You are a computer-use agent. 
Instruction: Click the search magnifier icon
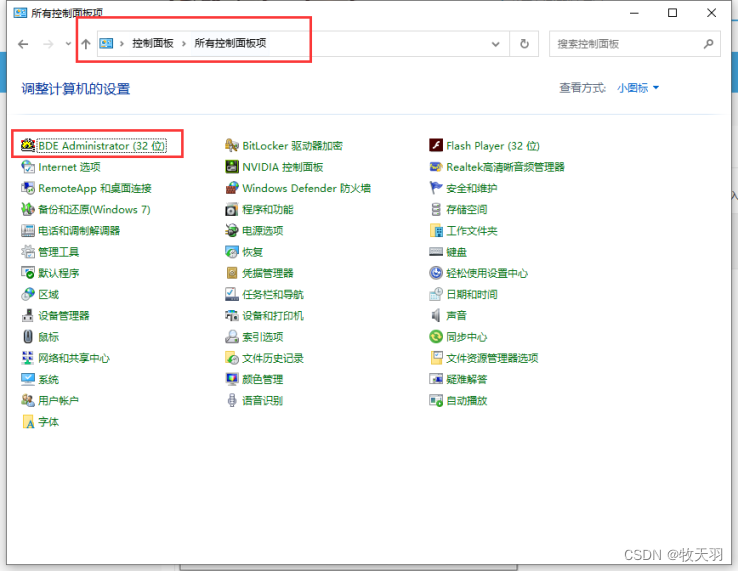[708, 44]
